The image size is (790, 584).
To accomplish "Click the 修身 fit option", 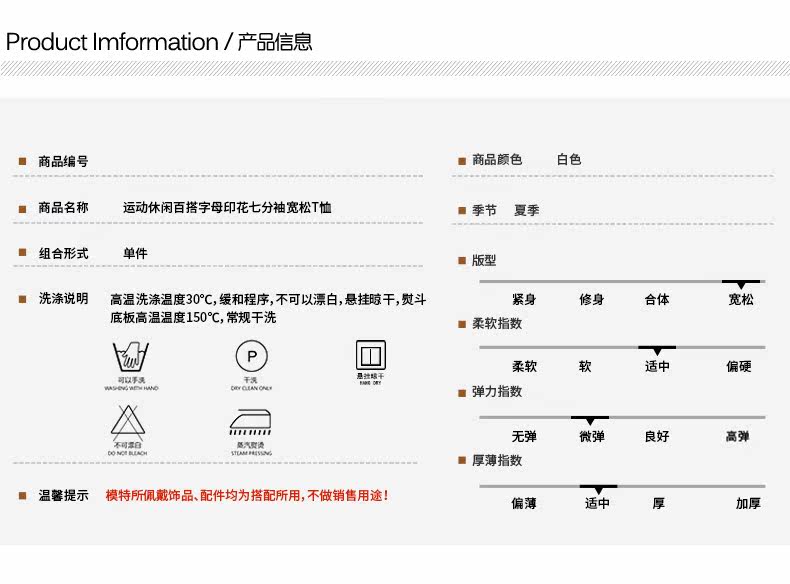I will [x=591, y=299].
